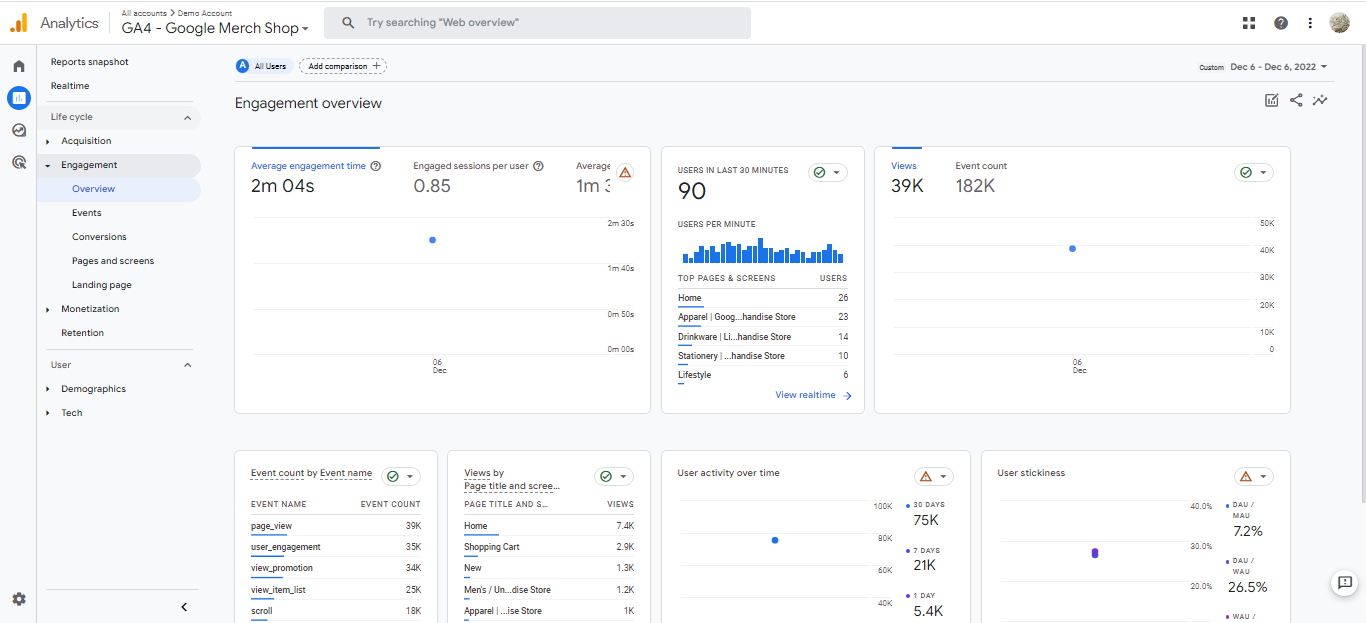This screenshot has width=1366, height=623.
Task: Click the Add comparison button
Action: 343,66
